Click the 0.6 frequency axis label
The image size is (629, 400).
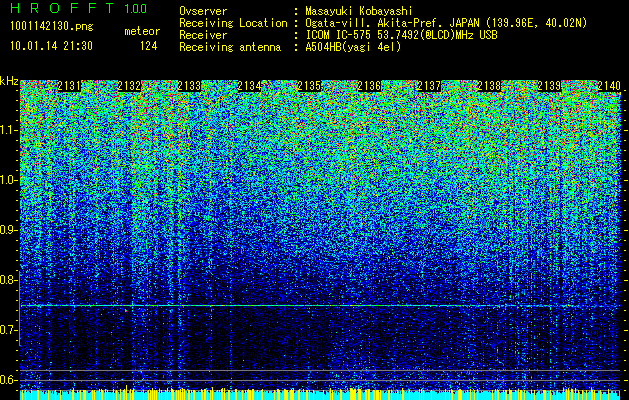click(8, 380)
